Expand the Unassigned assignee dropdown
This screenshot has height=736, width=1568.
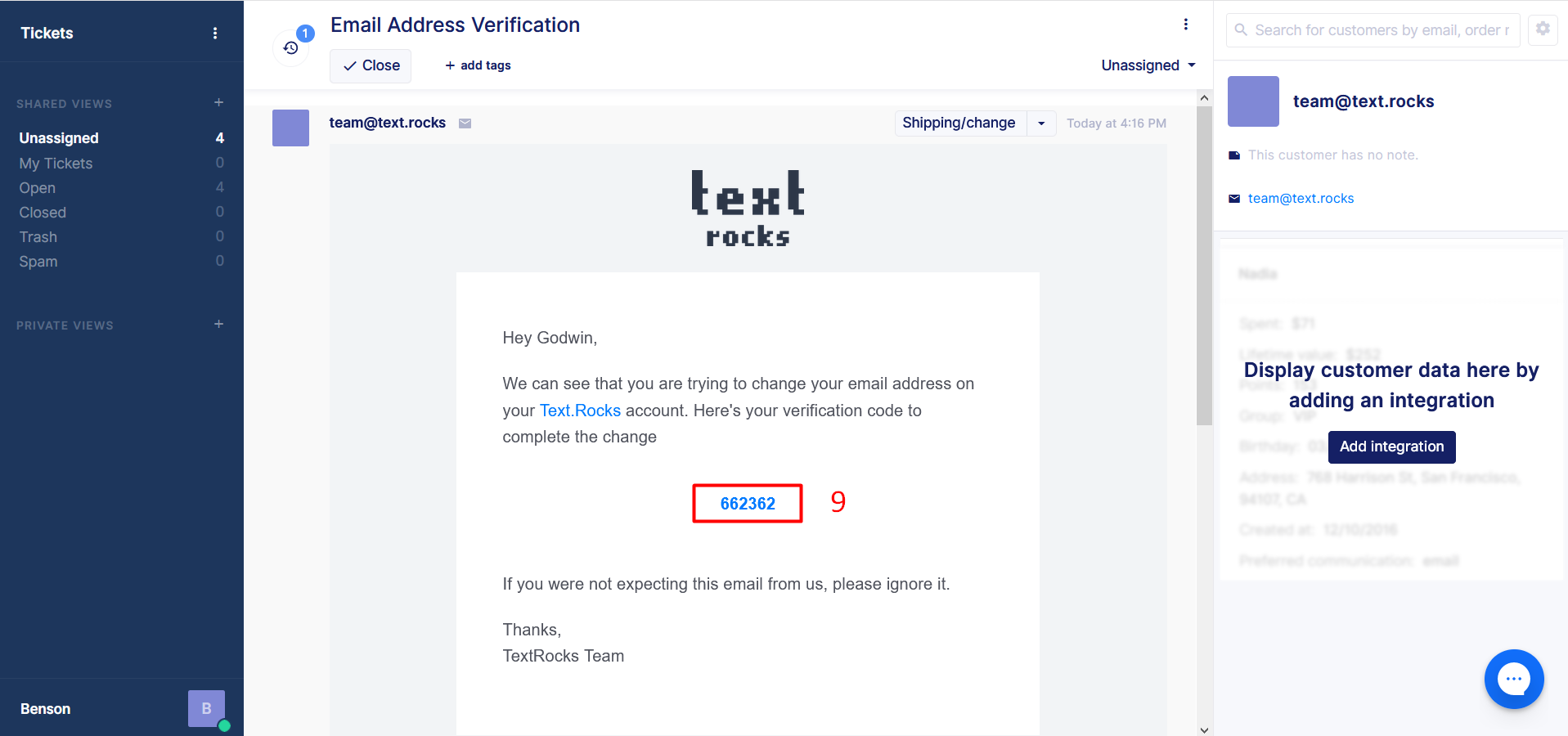1148,65
